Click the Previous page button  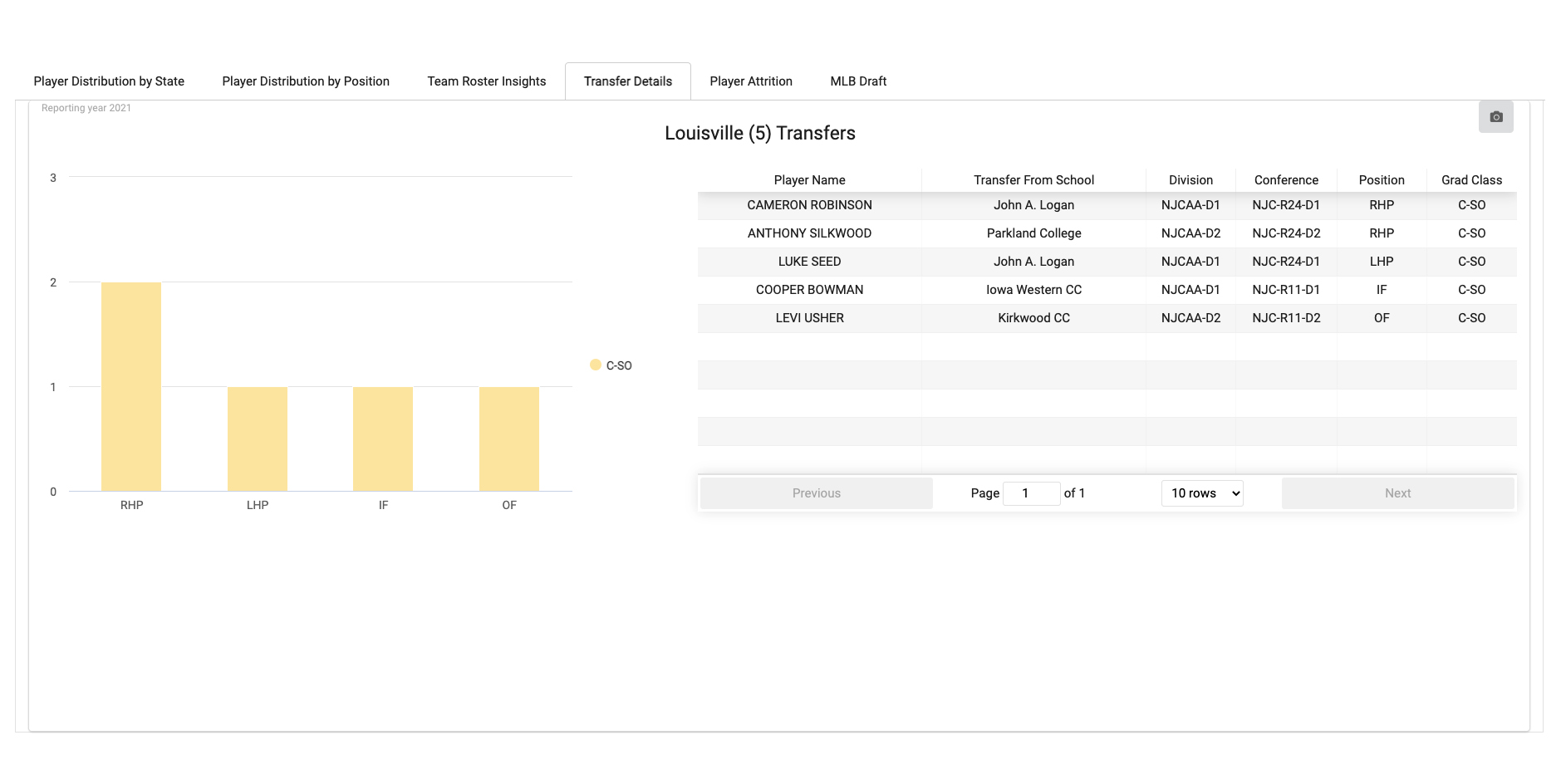[x=817, y=493]
